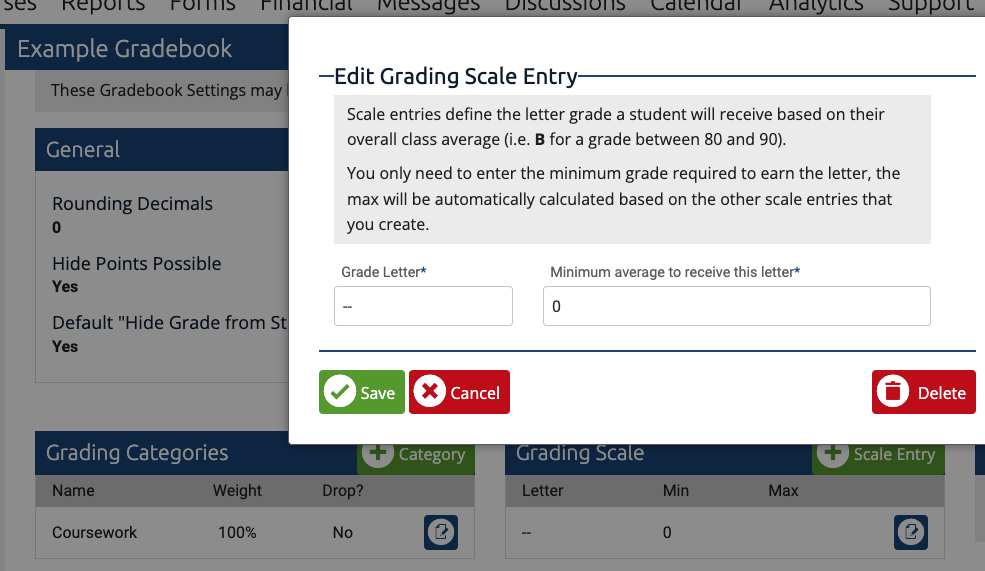This screenshot has height=571, width=985.
Task: Delete this grading scale entry
Action: [923, 392]
